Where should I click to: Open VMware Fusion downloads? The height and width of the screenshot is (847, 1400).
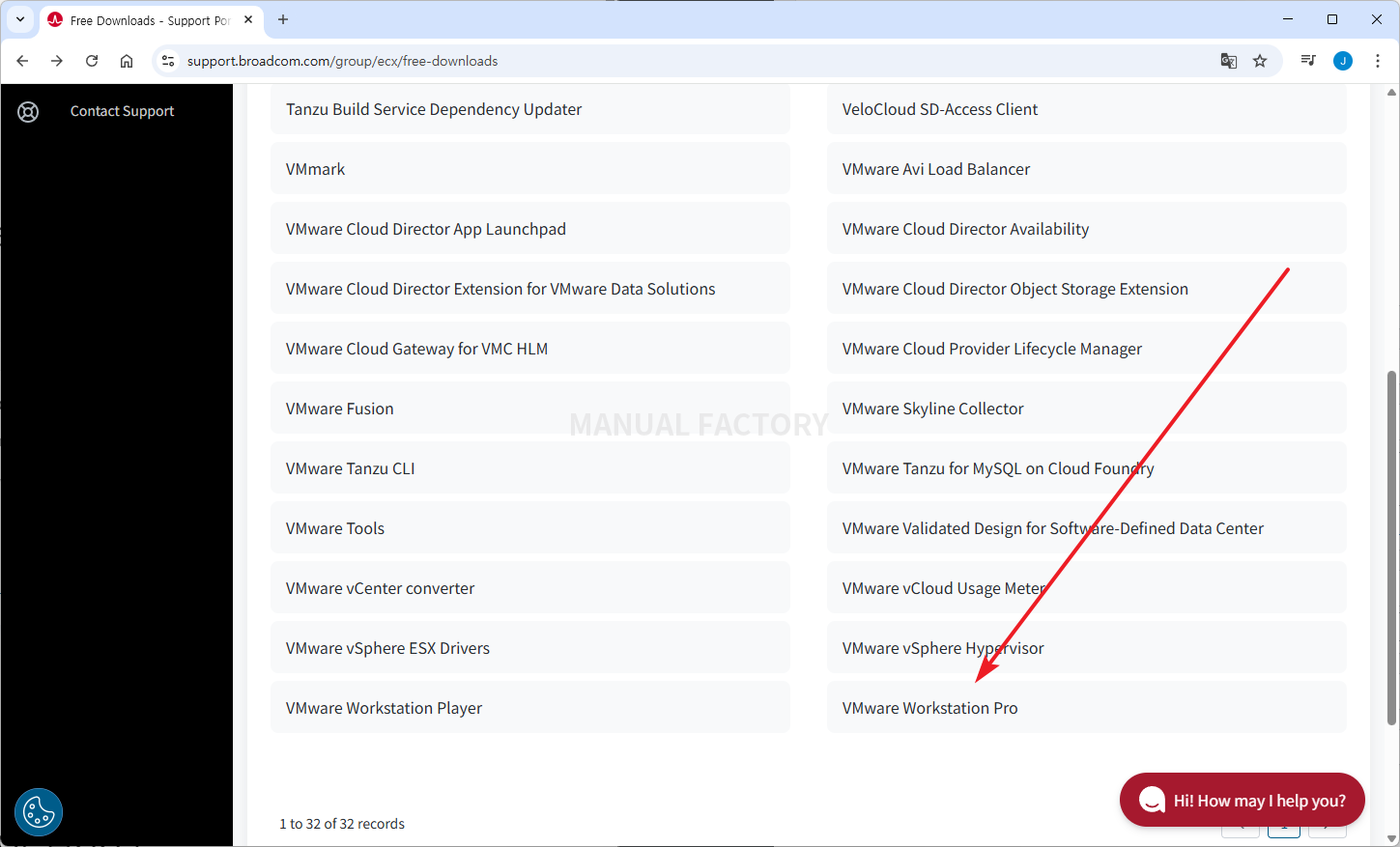point(339,408)
